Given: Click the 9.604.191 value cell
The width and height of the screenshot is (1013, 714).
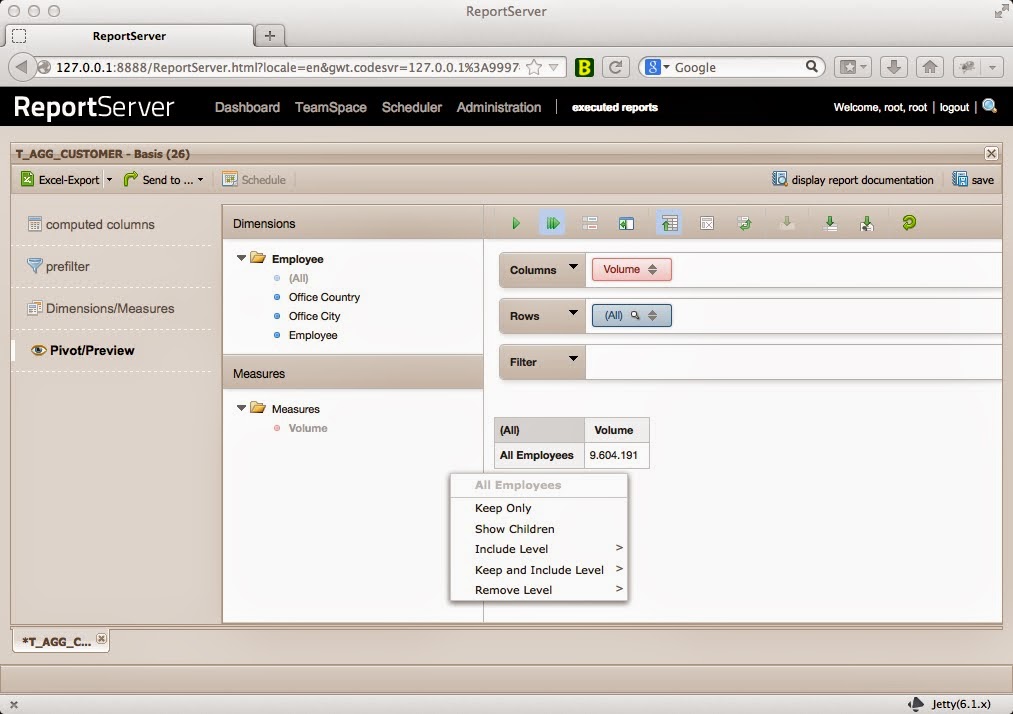Looking at the screenshot, I should click(616, 455).
